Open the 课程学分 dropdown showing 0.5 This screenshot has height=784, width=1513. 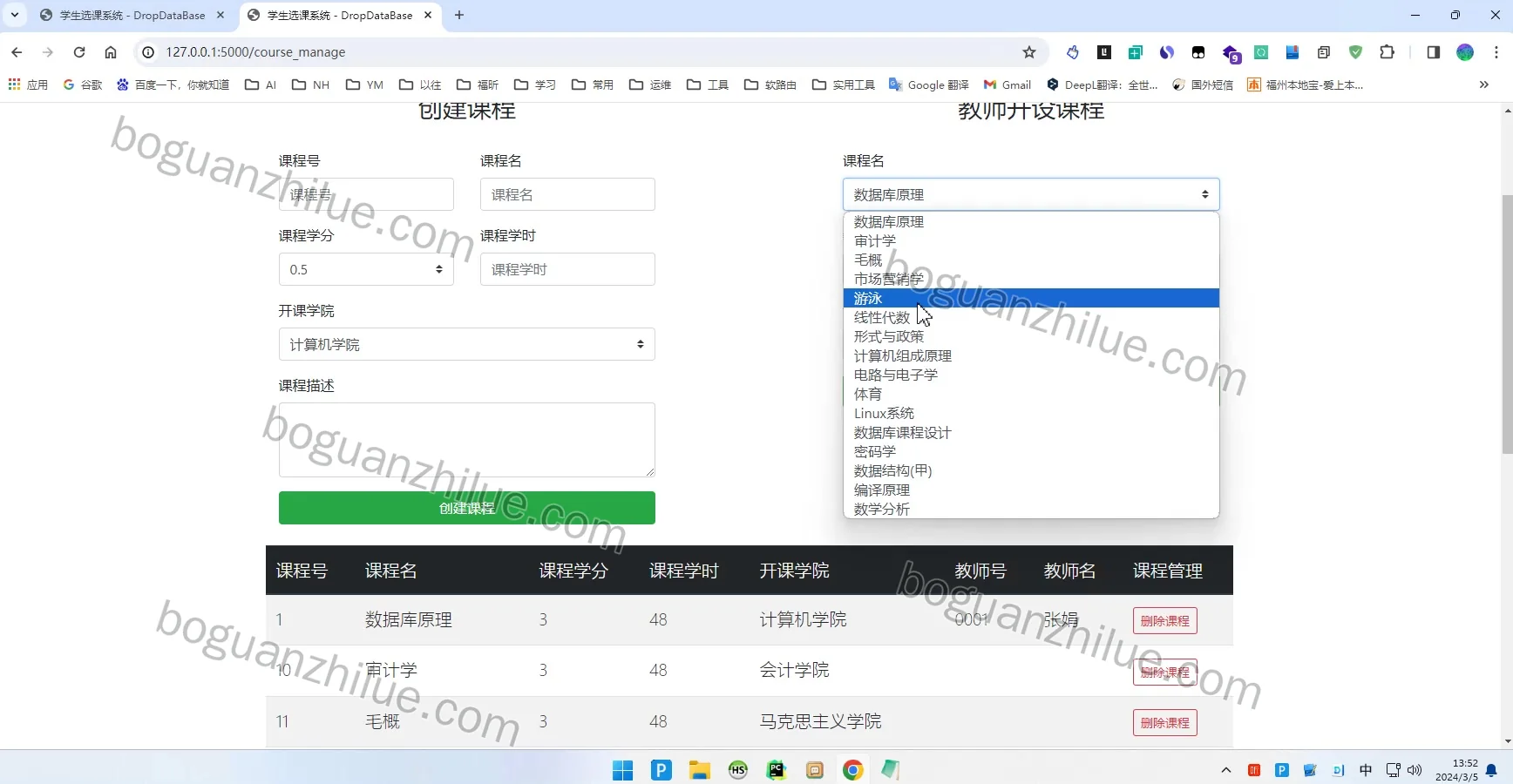tap(366, 269)
